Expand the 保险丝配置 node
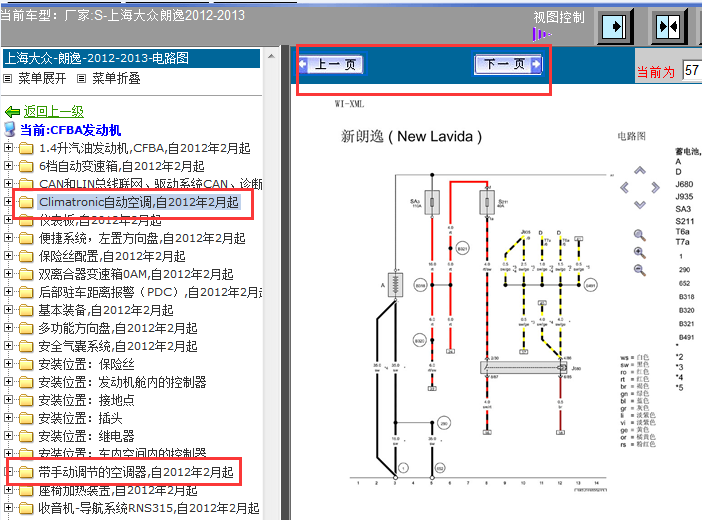Viewport: 702px width, 520px height. (8, 255)
